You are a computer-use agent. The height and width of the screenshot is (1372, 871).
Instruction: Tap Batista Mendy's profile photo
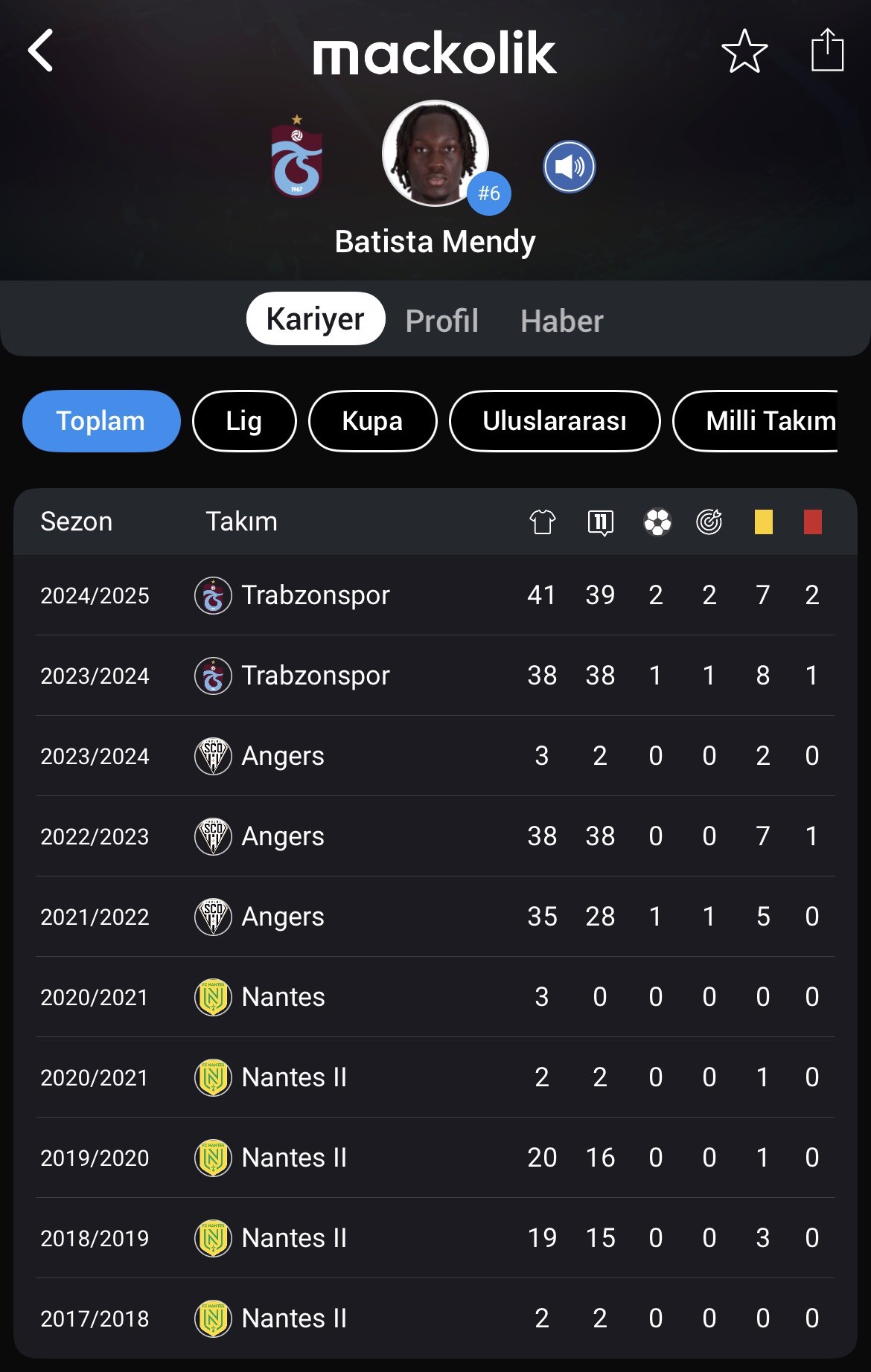(x=435, y=153)
